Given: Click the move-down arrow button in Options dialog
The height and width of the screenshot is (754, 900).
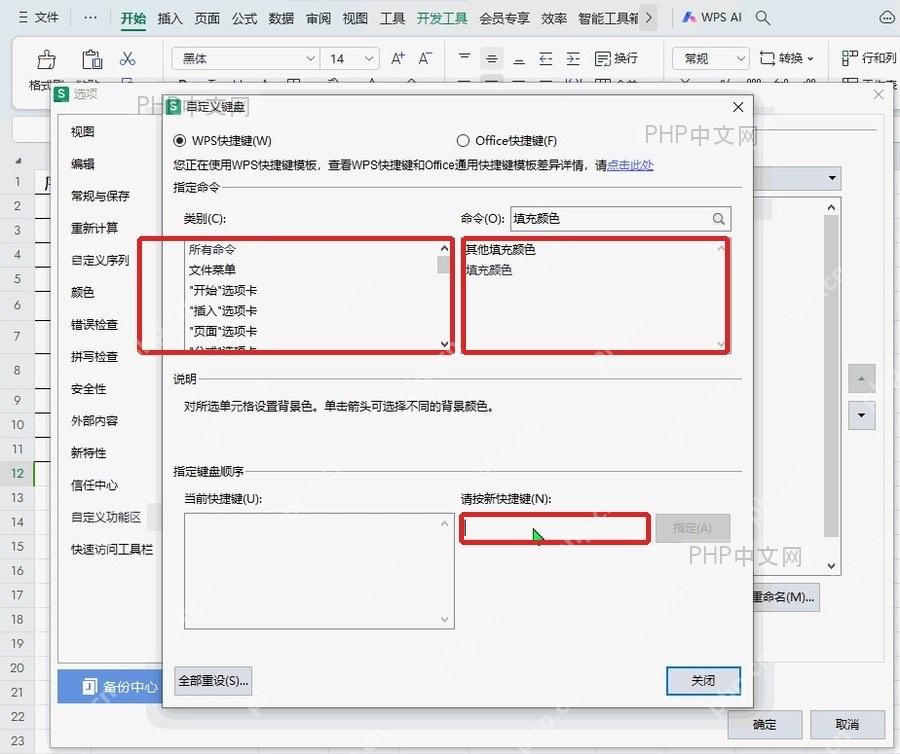Looking at the screenshot, I should (x=862, y=415).
